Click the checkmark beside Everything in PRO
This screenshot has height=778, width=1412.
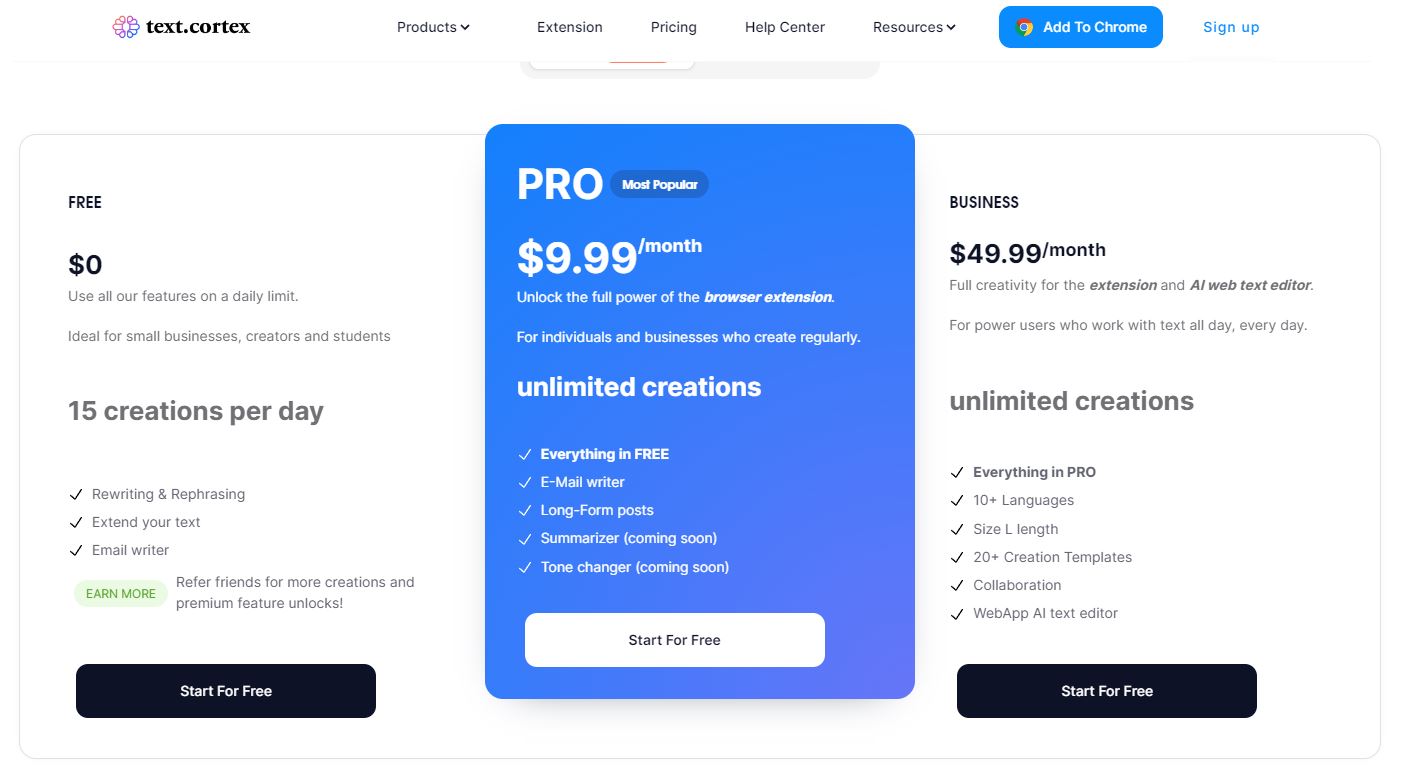click(957, 472)
